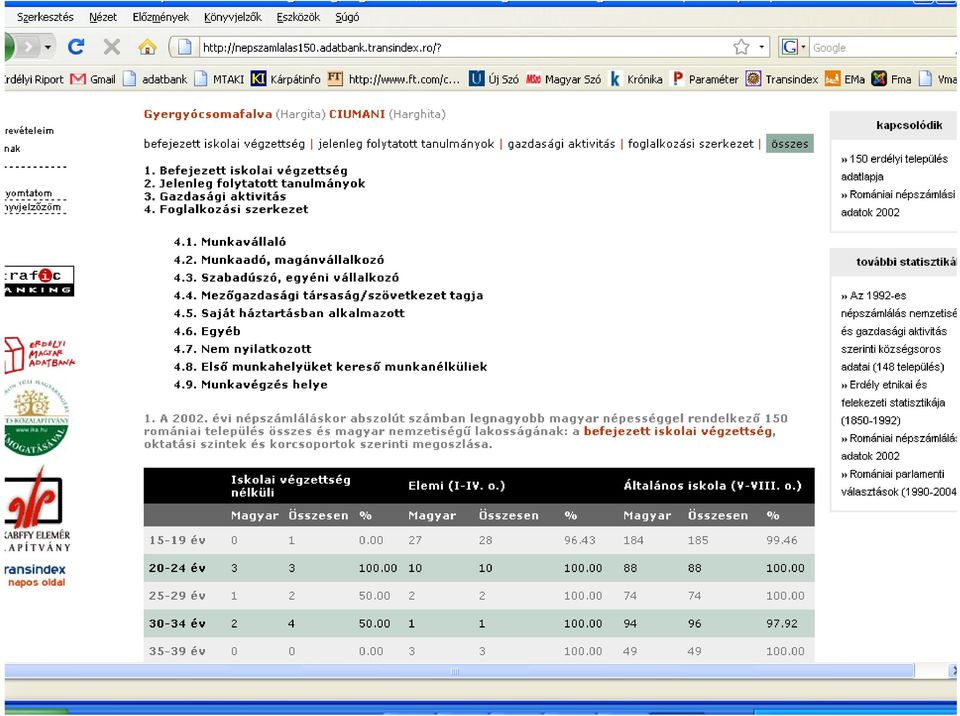Open 'Az 1992-es népszámlálás' statistics link

[899, 331]
